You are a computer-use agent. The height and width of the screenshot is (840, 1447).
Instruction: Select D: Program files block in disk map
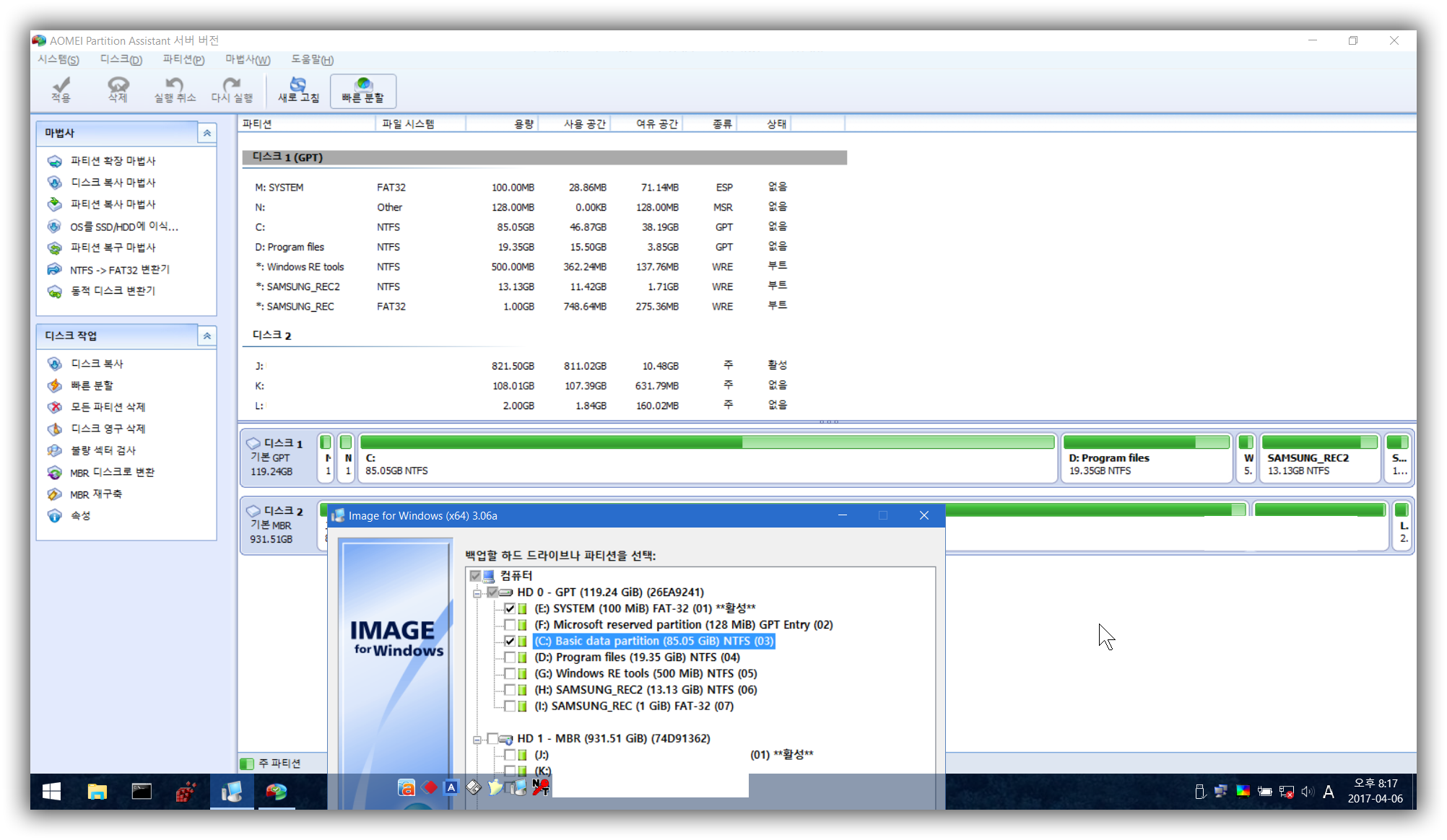[x=1147, y=458]
